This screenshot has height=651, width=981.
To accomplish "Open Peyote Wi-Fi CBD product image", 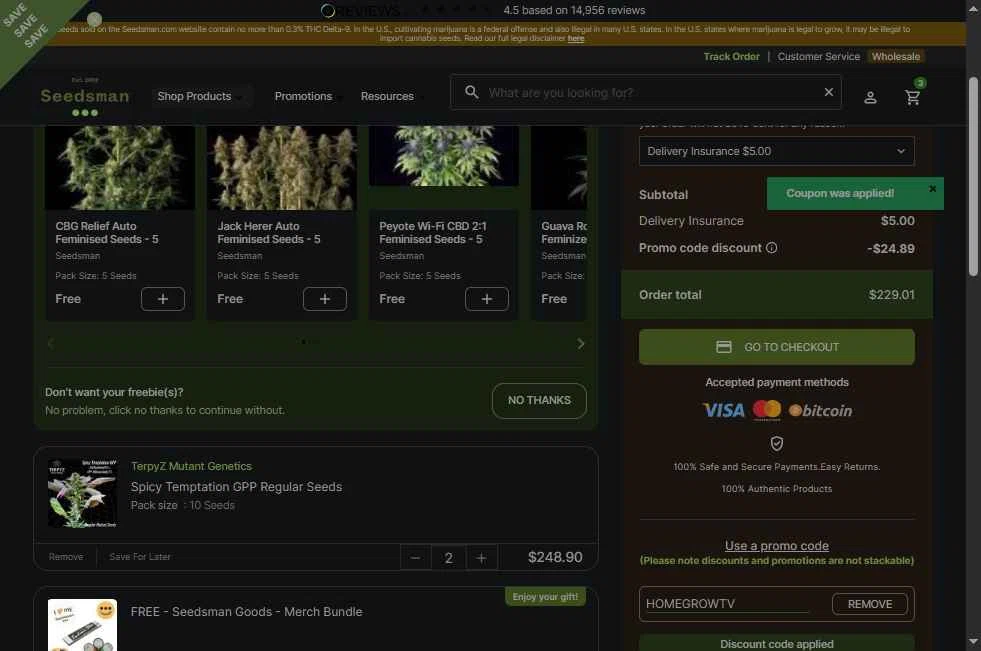I will coord(444,156).
